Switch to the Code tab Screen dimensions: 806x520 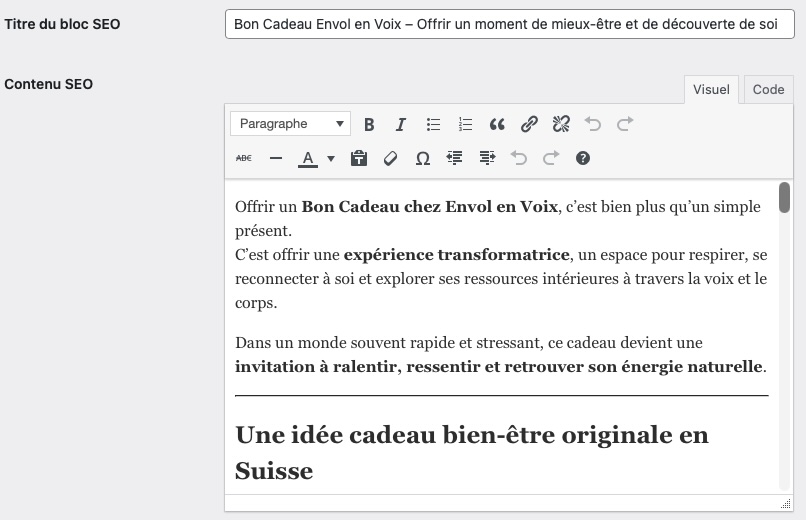768,89
